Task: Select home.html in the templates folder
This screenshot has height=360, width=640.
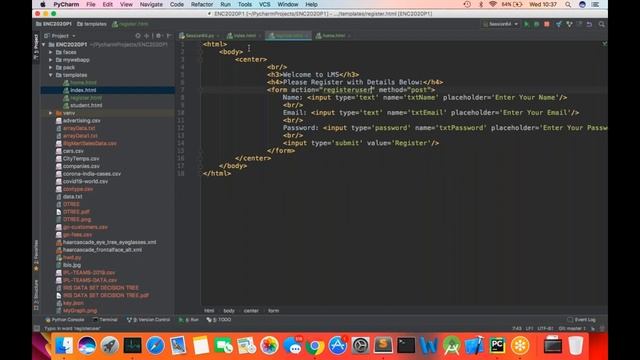Action: (x=83, y=83)
